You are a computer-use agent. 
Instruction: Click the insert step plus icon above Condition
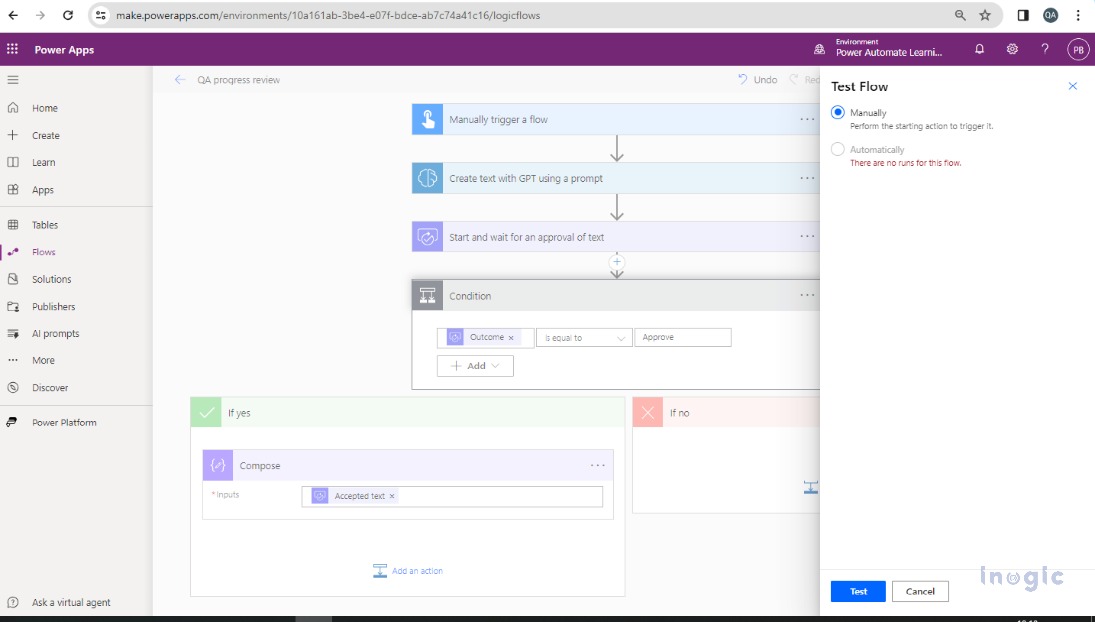pyautogui.click(x=617, y=261)
